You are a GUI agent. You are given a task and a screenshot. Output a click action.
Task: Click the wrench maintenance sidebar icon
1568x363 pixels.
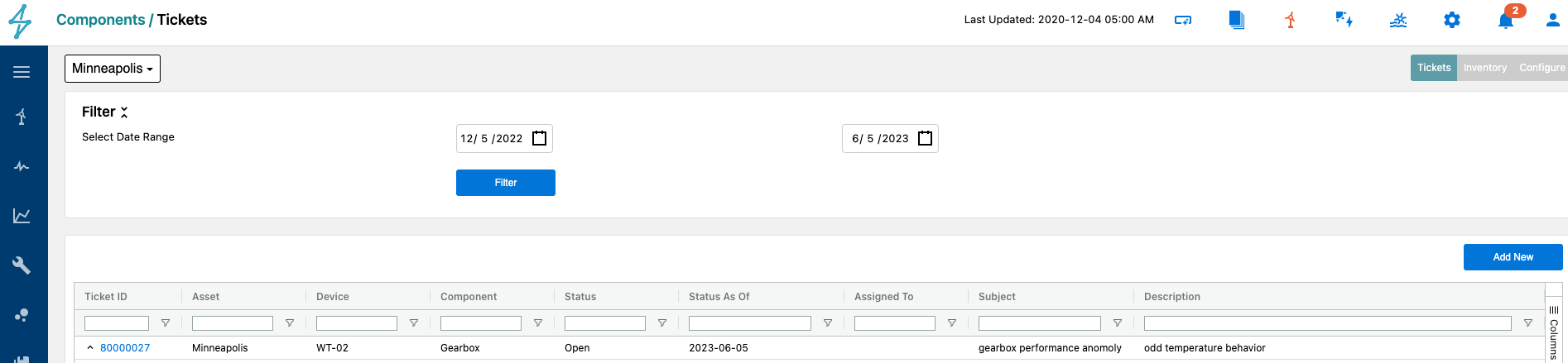point(22,265)
